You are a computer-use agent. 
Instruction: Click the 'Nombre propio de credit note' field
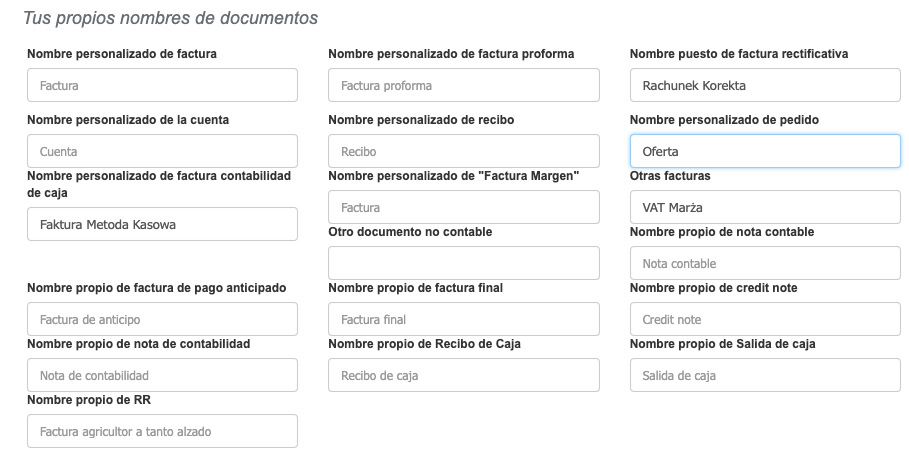(765, 319)
